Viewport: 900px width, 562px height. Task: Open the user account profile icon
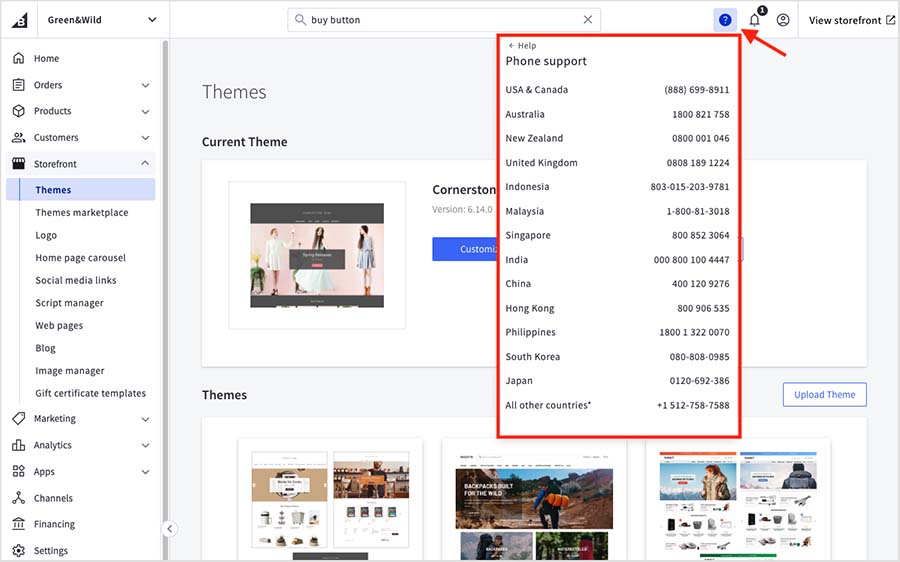(783, 20)
